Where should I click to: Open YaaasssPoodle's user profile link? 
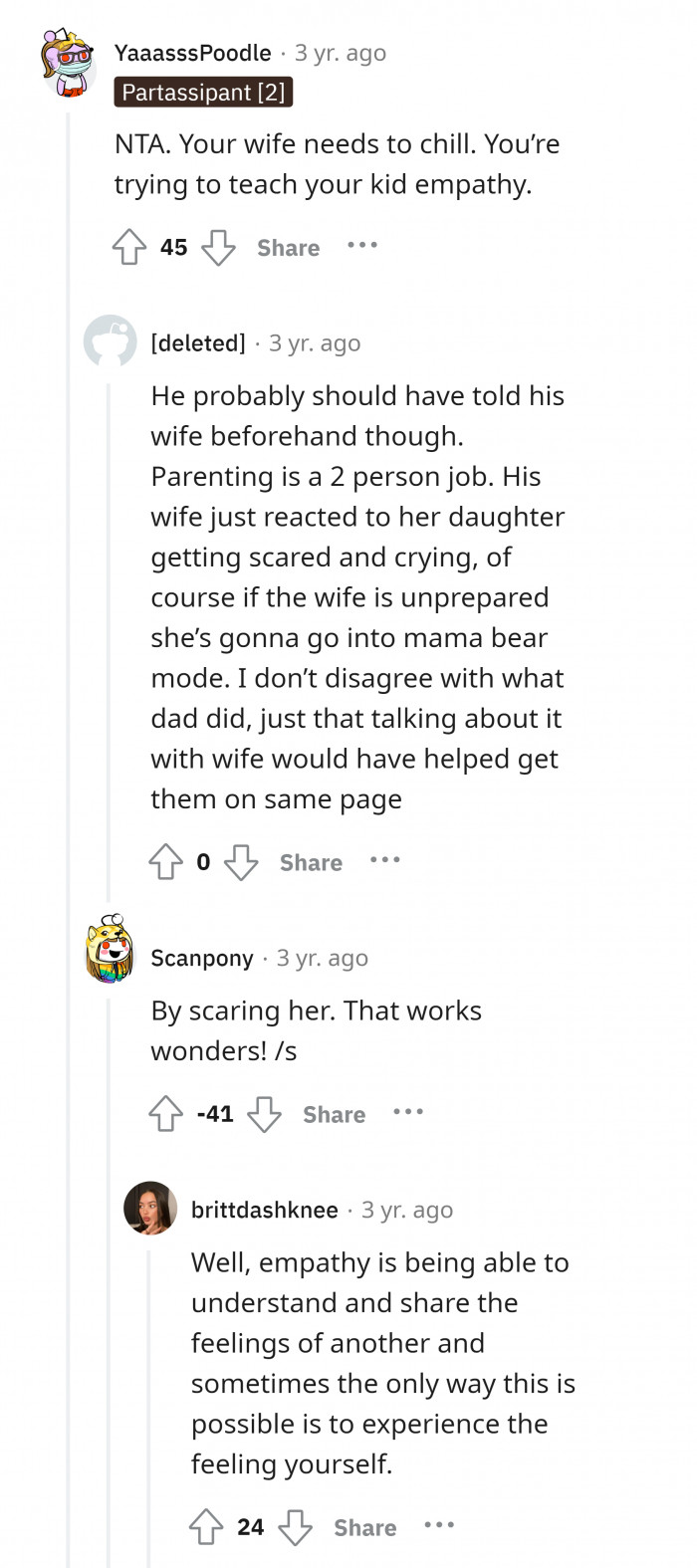192,53
